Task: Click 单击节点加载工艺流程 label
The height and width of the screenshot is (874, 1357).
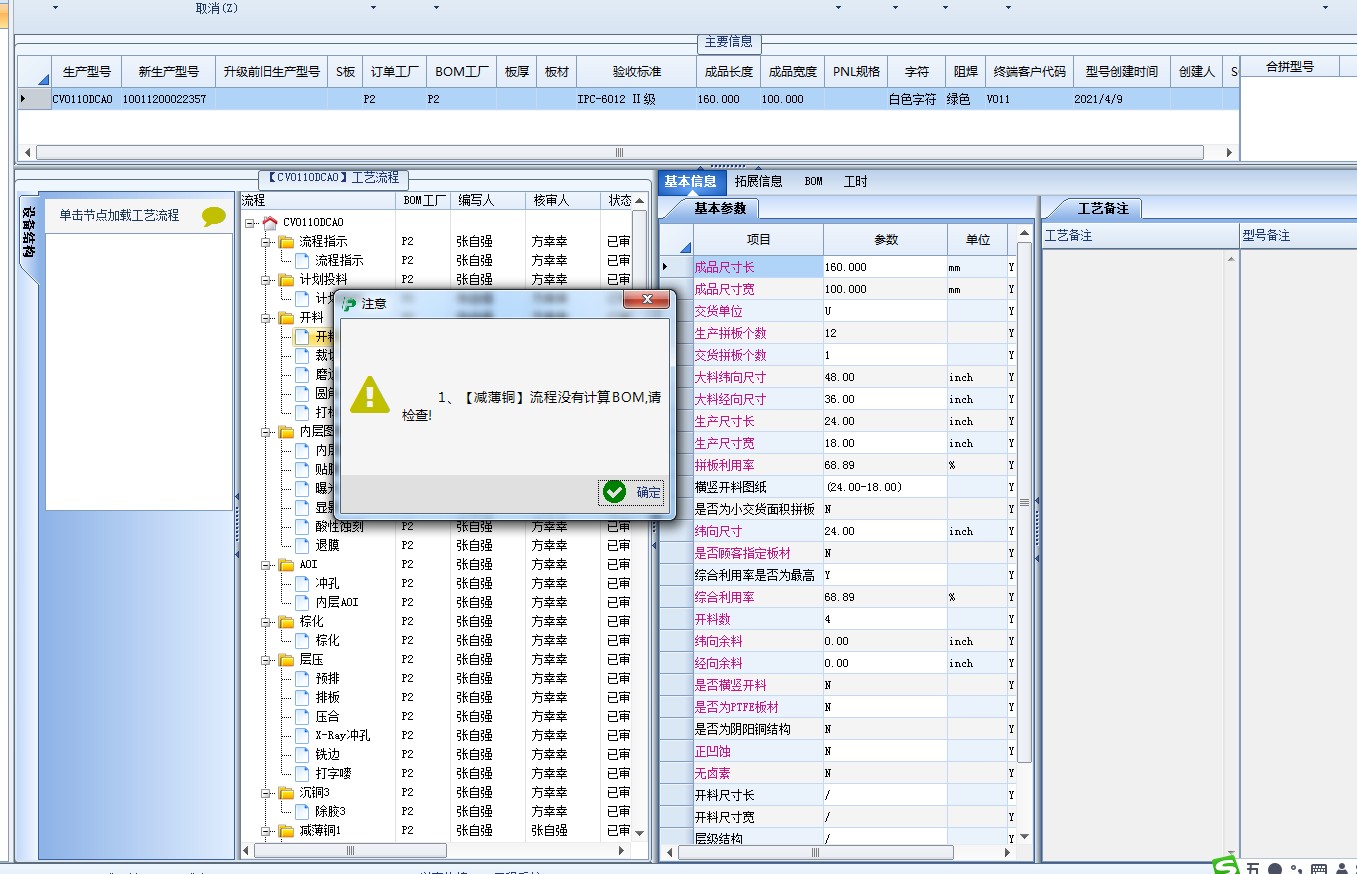Action: (119, 215)
